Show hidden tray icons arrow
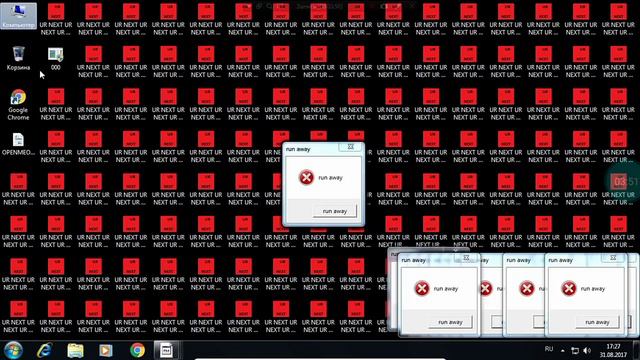The height and width of the screenshot is (360, 640). (x=563, y=350)
